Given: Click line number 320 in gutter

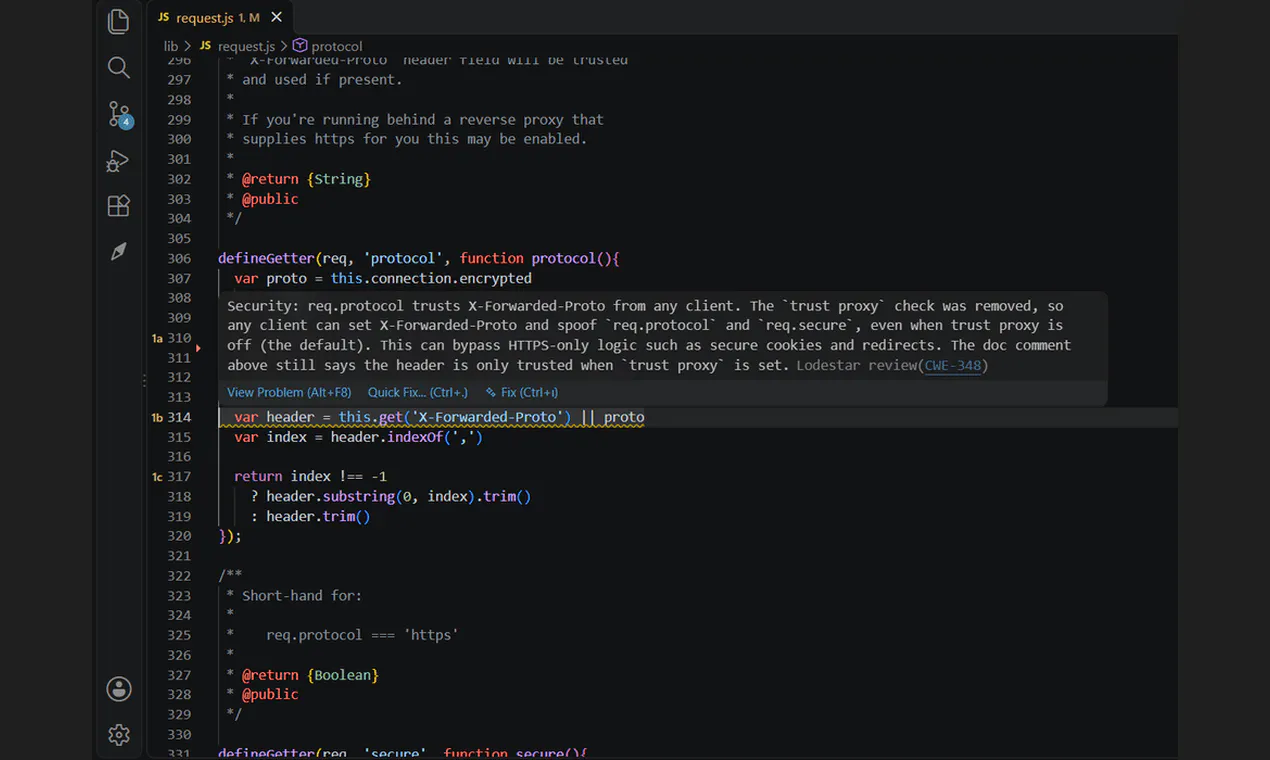Looking at the screenshot, I should (x=179, y=536).
